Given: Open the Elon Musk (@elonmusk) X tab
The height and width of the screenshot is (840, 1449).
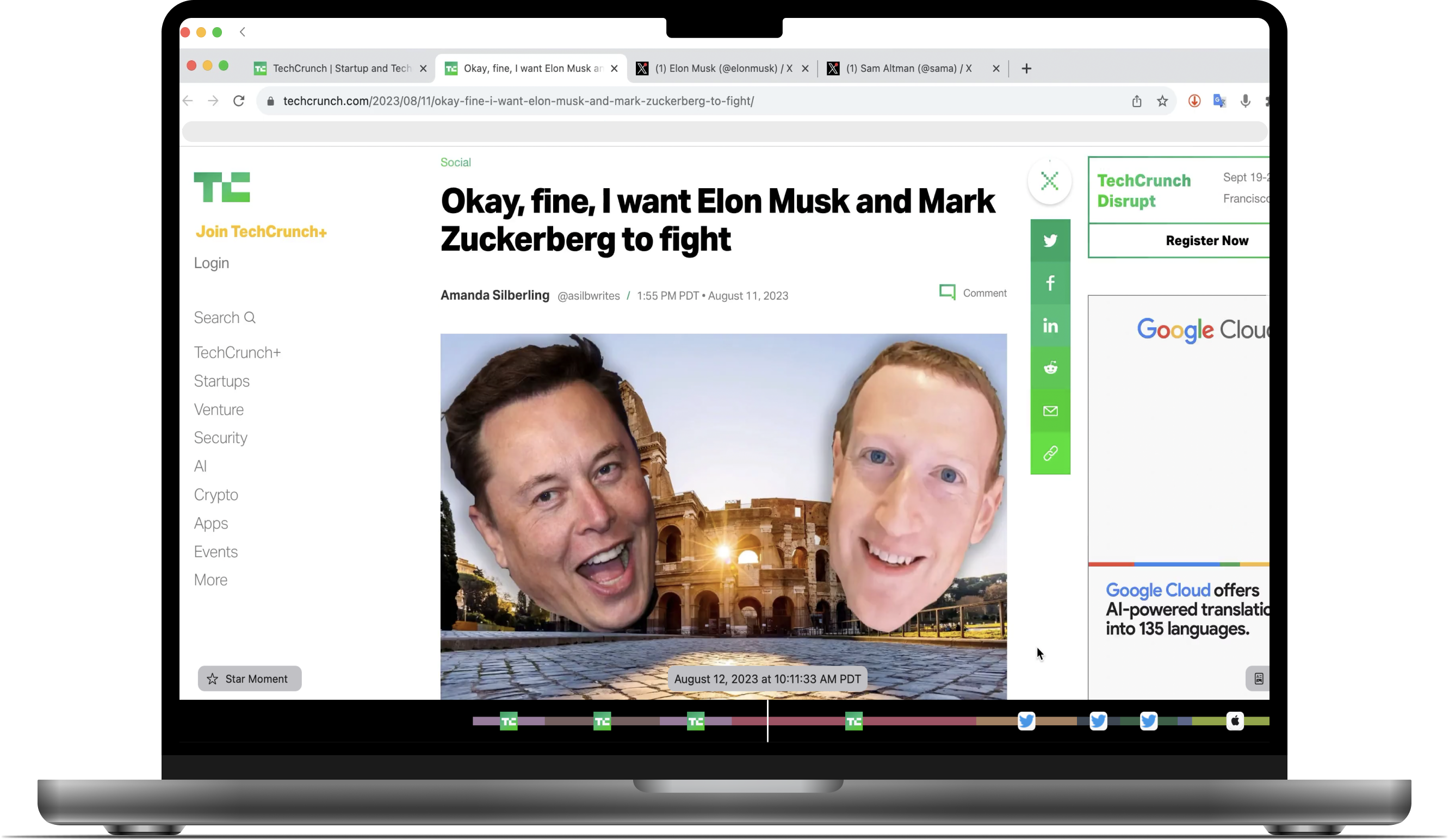Looking at the screenshot, I should (x=722, y=69).
